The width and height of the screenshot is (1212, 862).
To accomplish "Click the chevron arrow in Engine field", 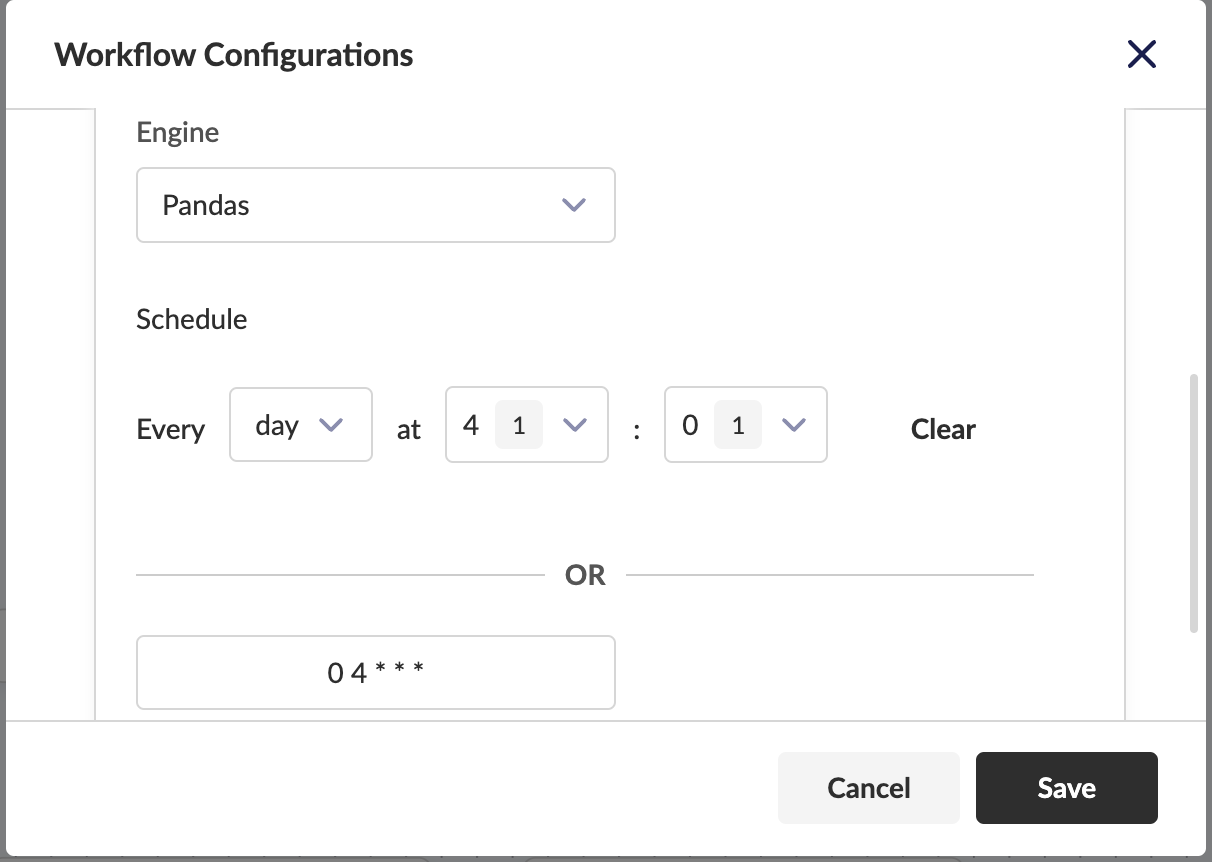I will [x=573, y=205].
